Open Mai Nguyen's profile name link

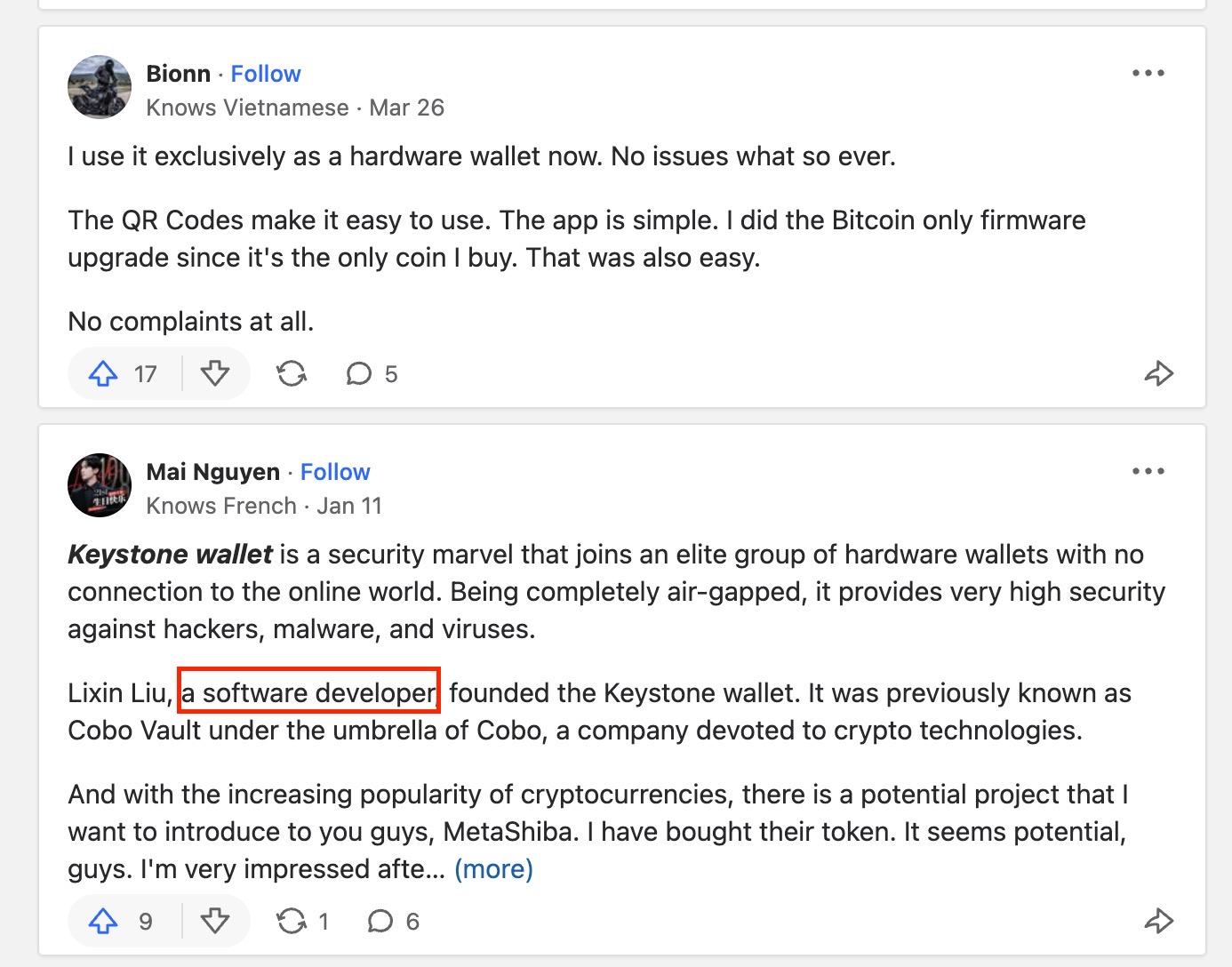click(213, 472)
